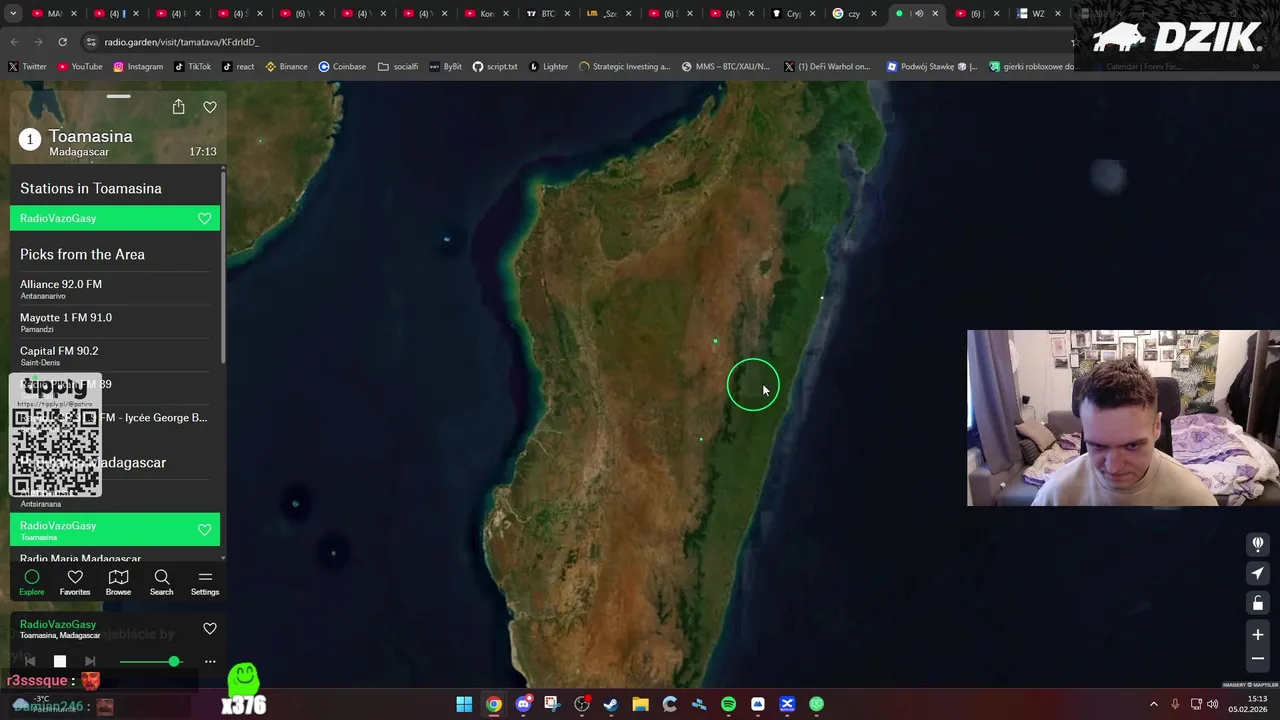Viewport: 1280px width, 720px height.
Task: Play Alliance 92.0 FM station
Action: point(115,289)
